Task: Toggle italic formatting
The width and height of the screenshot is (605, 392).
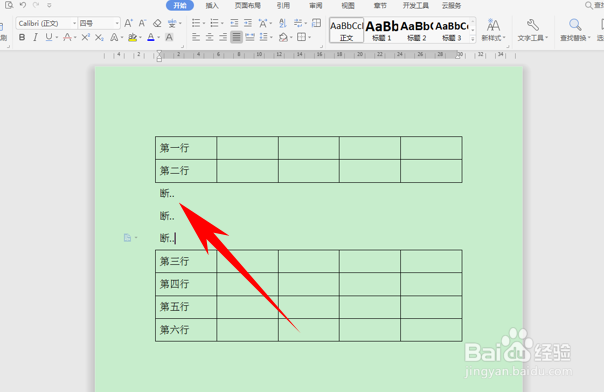Action: [x=35, y=37]
